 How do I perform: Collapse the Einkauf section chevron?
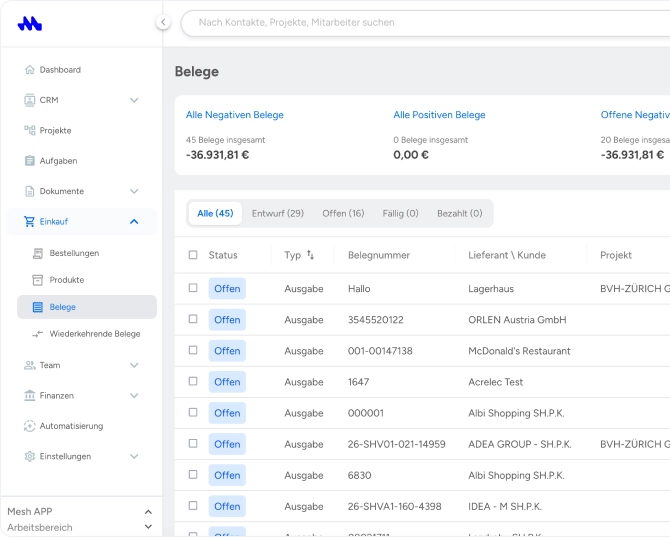134,221
